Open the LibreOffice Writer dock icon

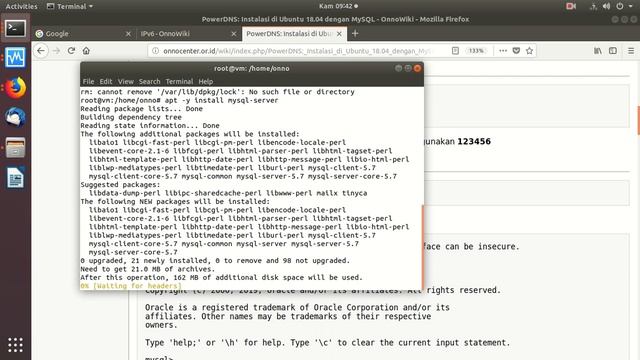click(16, 178)
